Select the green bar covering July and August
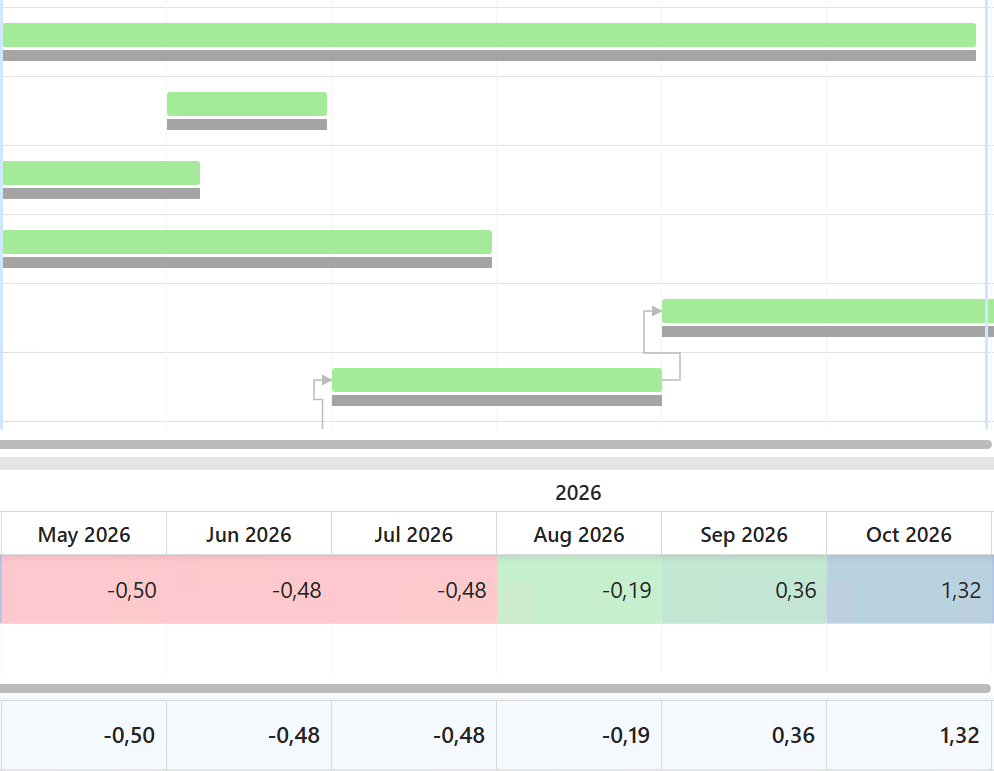The image size is (994, 771). point(497,380)
